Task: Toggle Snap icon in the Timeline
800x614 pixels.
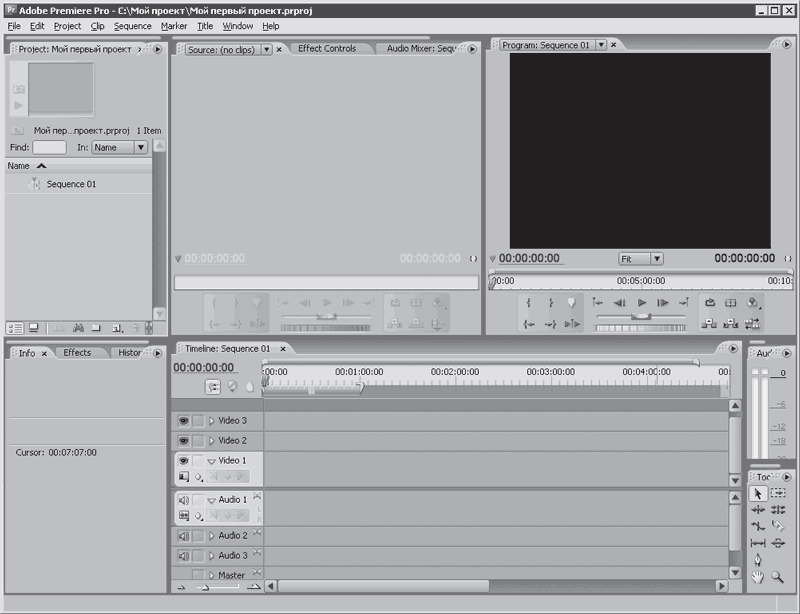Action: [x=213, y=387]
